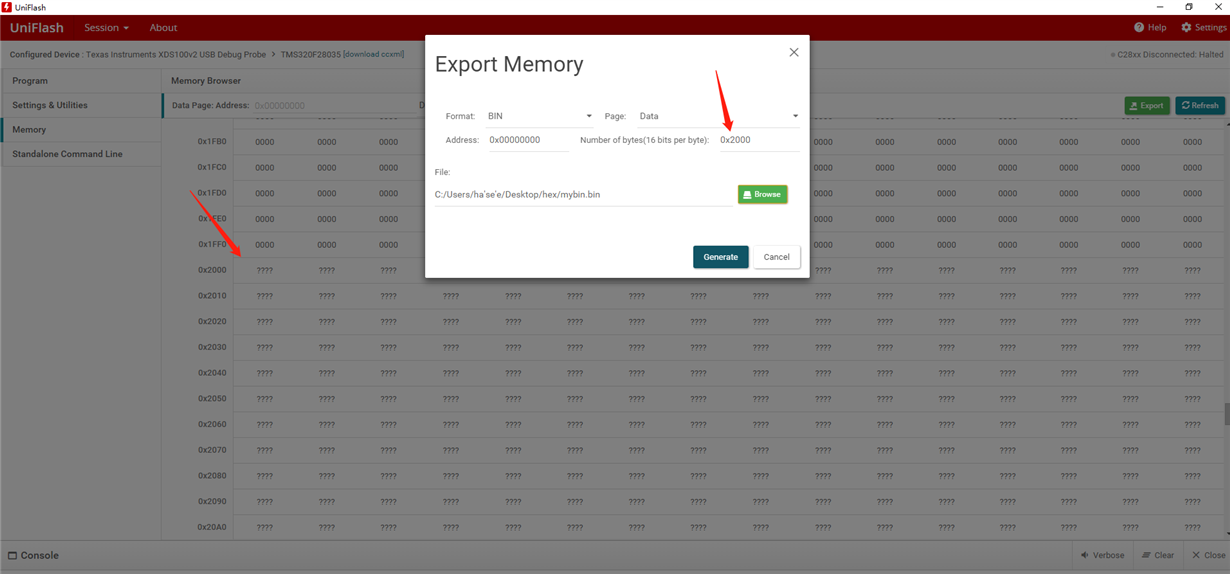Click the download ccxml link

(373, 54)
